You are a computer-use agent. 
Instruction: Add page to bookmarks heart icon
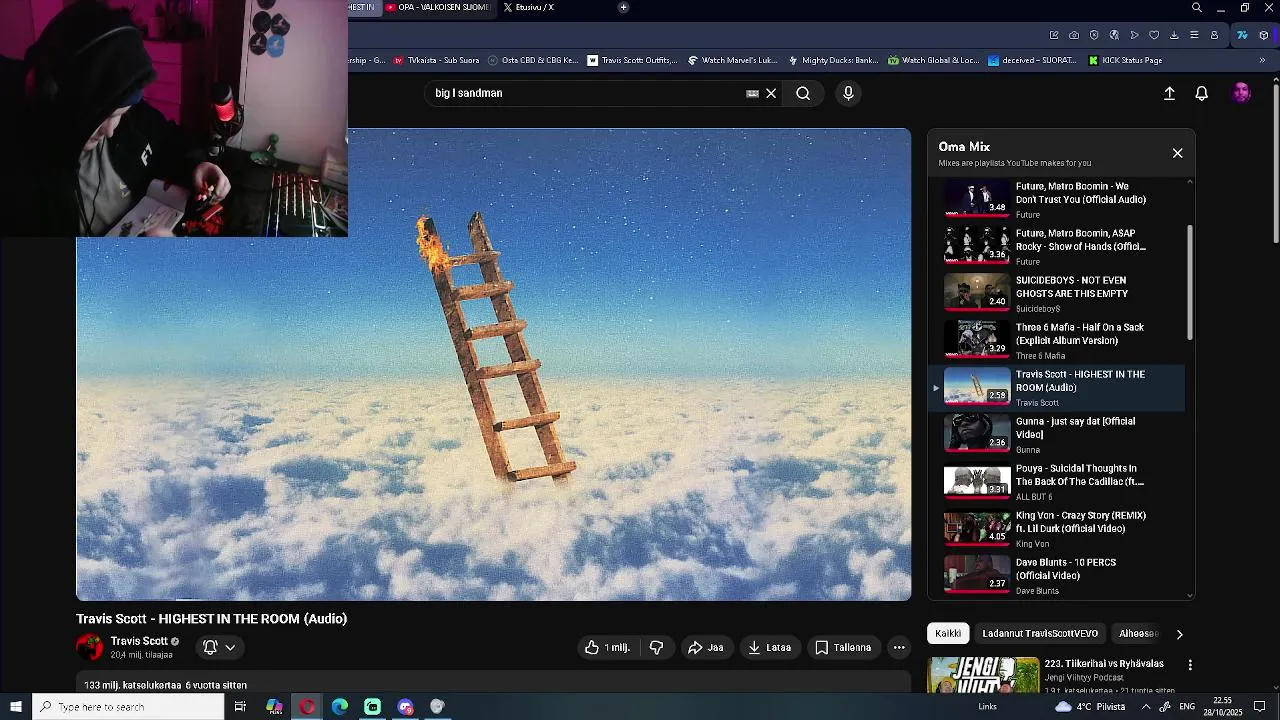coord(1154,35)
